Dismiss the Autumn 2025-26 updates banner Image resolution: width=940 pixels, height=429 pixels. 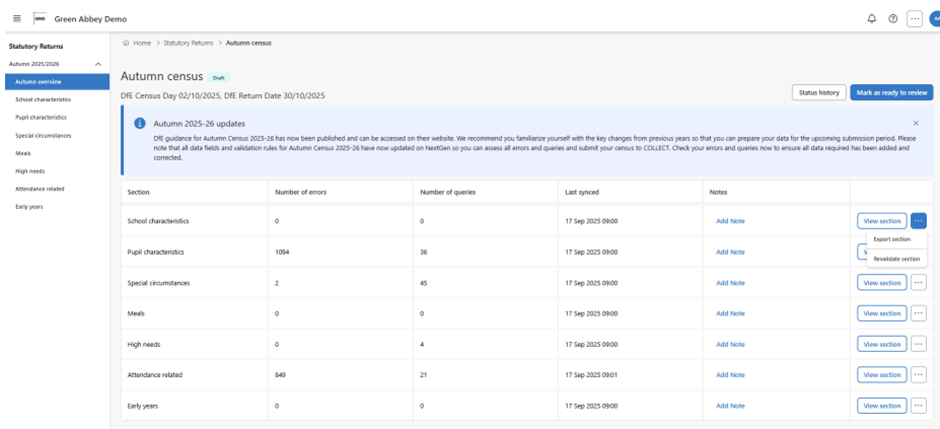(x=915, y=123)
